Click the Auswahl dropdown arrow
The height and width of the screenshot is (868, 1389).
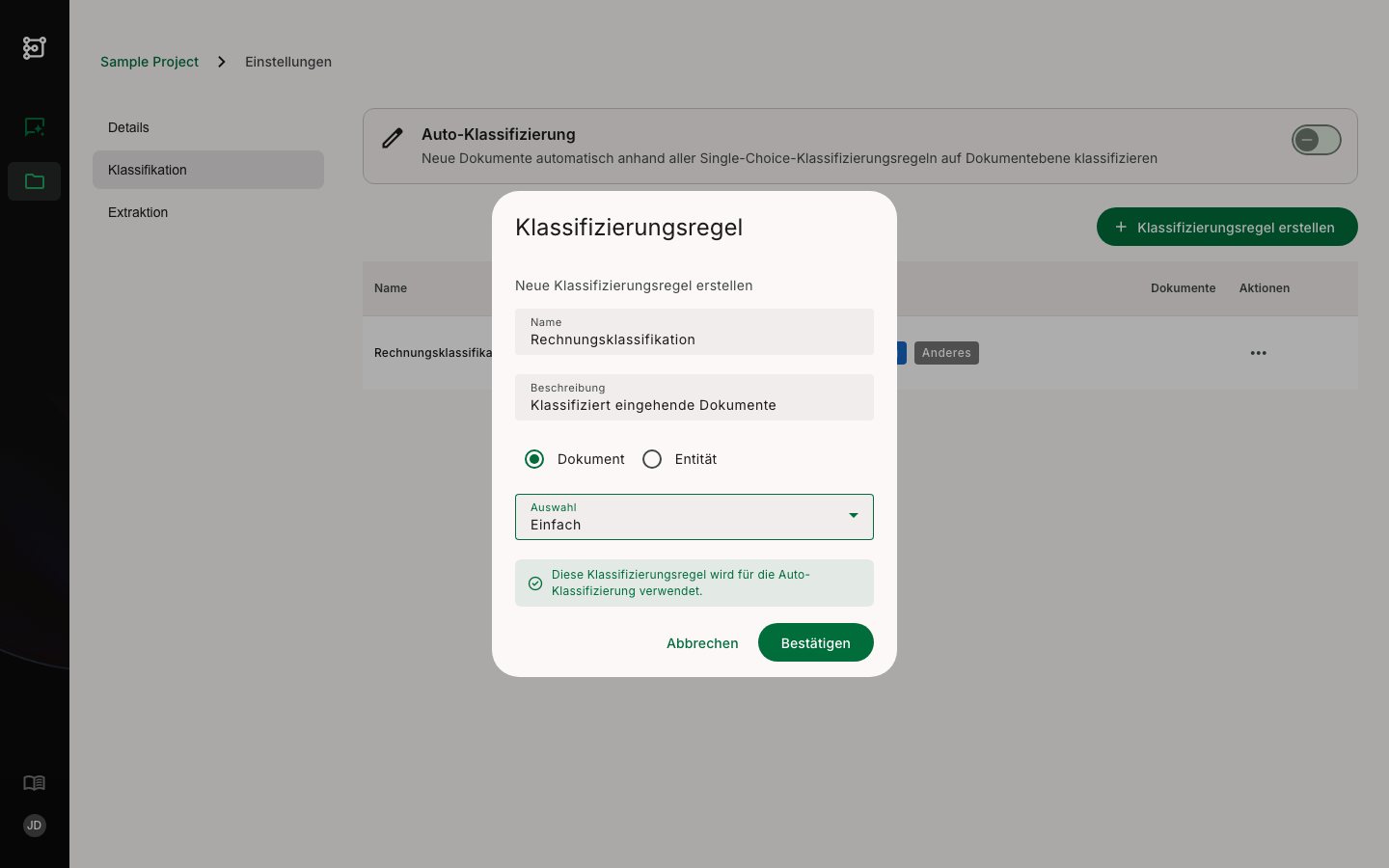854,516
